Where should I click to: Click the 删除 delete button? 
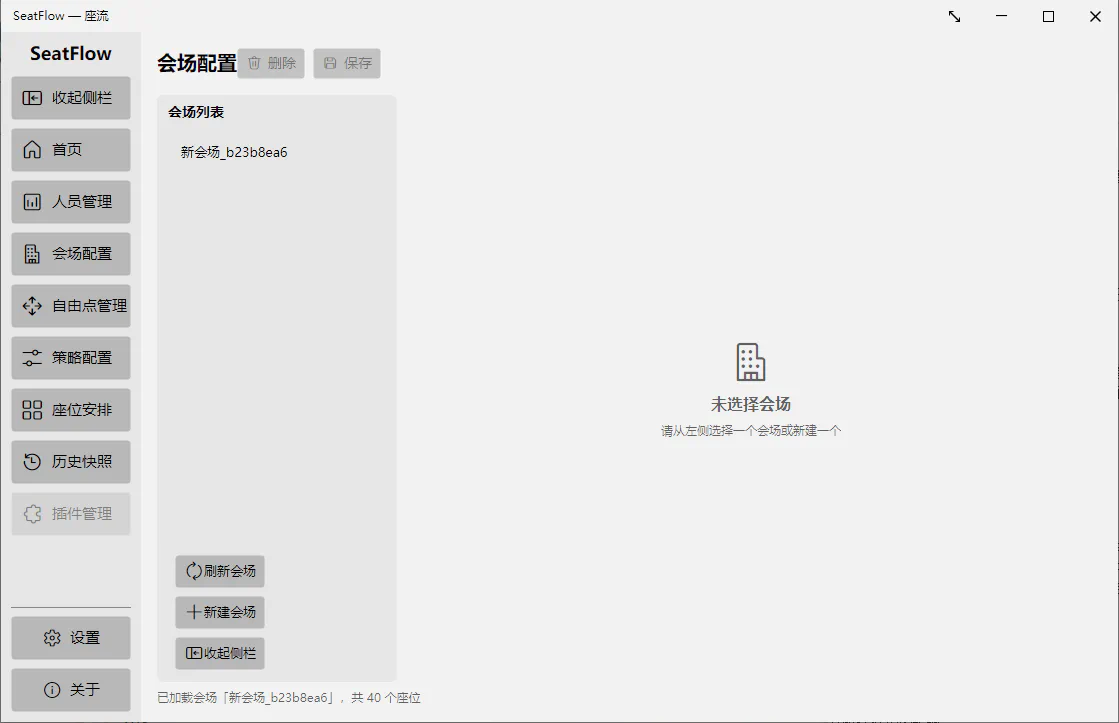pos(271,64)
